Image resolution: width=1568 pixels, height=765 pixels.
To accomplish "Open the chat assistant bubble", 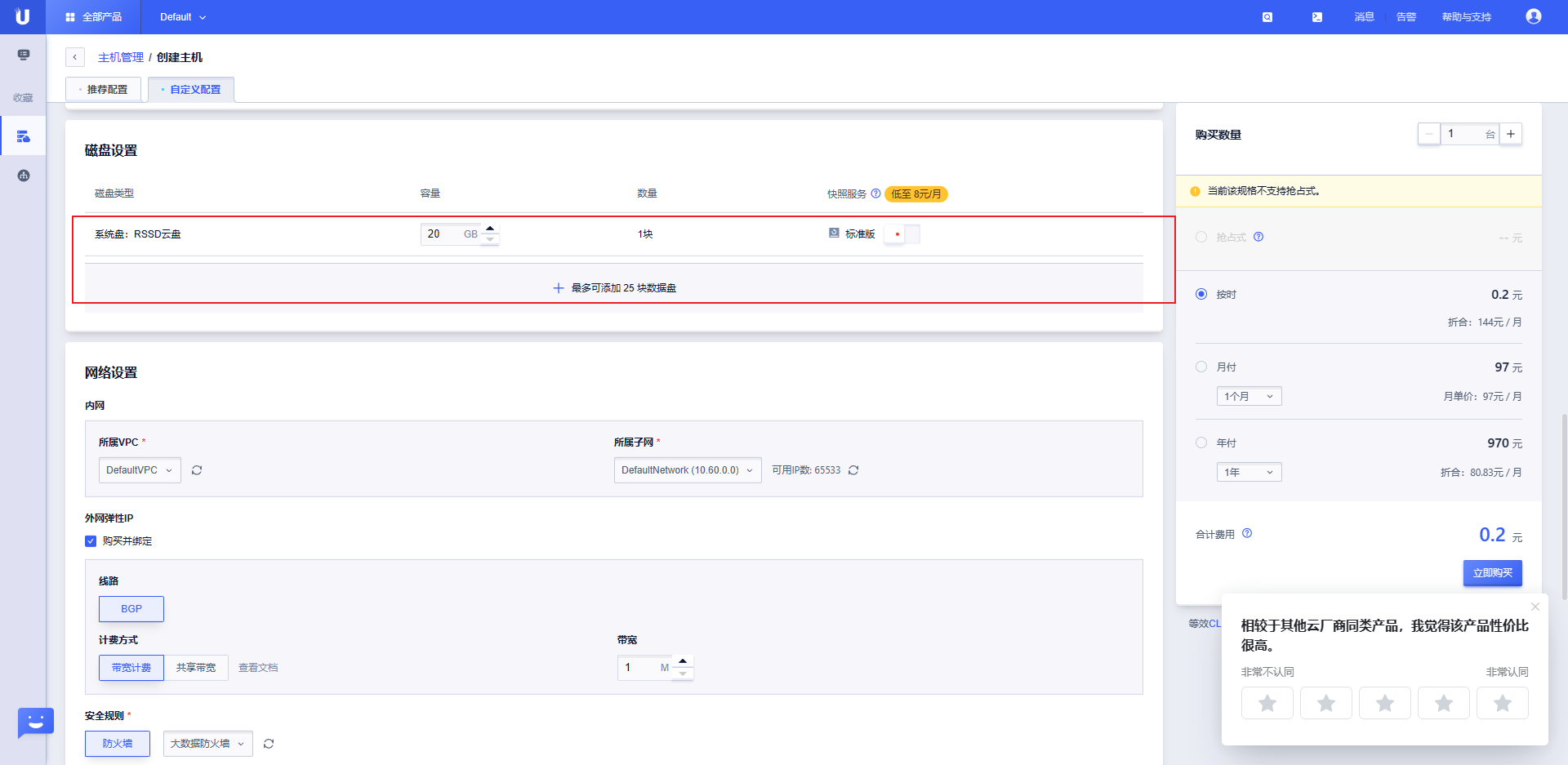I will click(x=36, y=722).
